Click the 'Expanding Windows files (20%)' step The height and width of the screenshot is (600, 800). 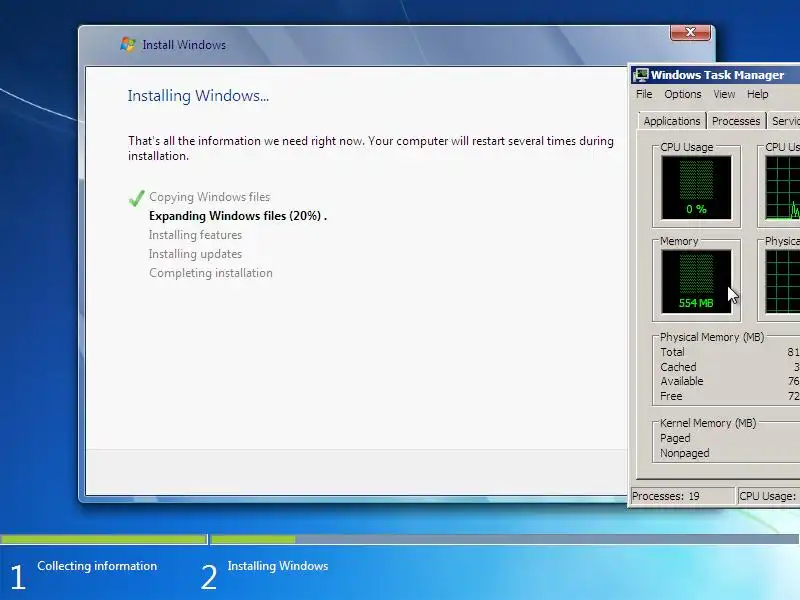[238, 216]
